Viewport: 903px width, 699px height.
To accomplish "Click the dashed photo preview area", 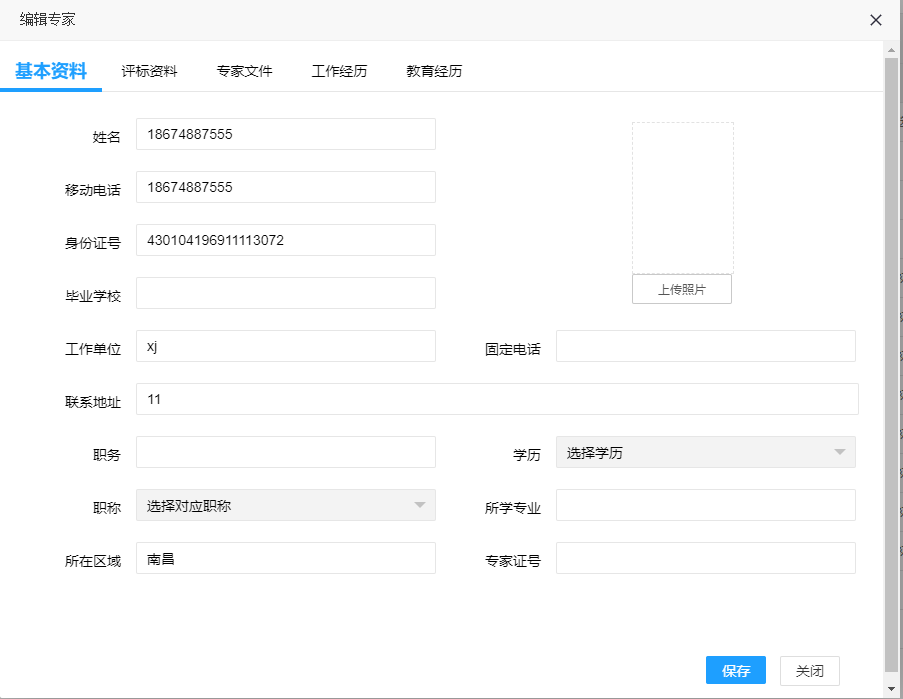I will click(x=682, y=197).
